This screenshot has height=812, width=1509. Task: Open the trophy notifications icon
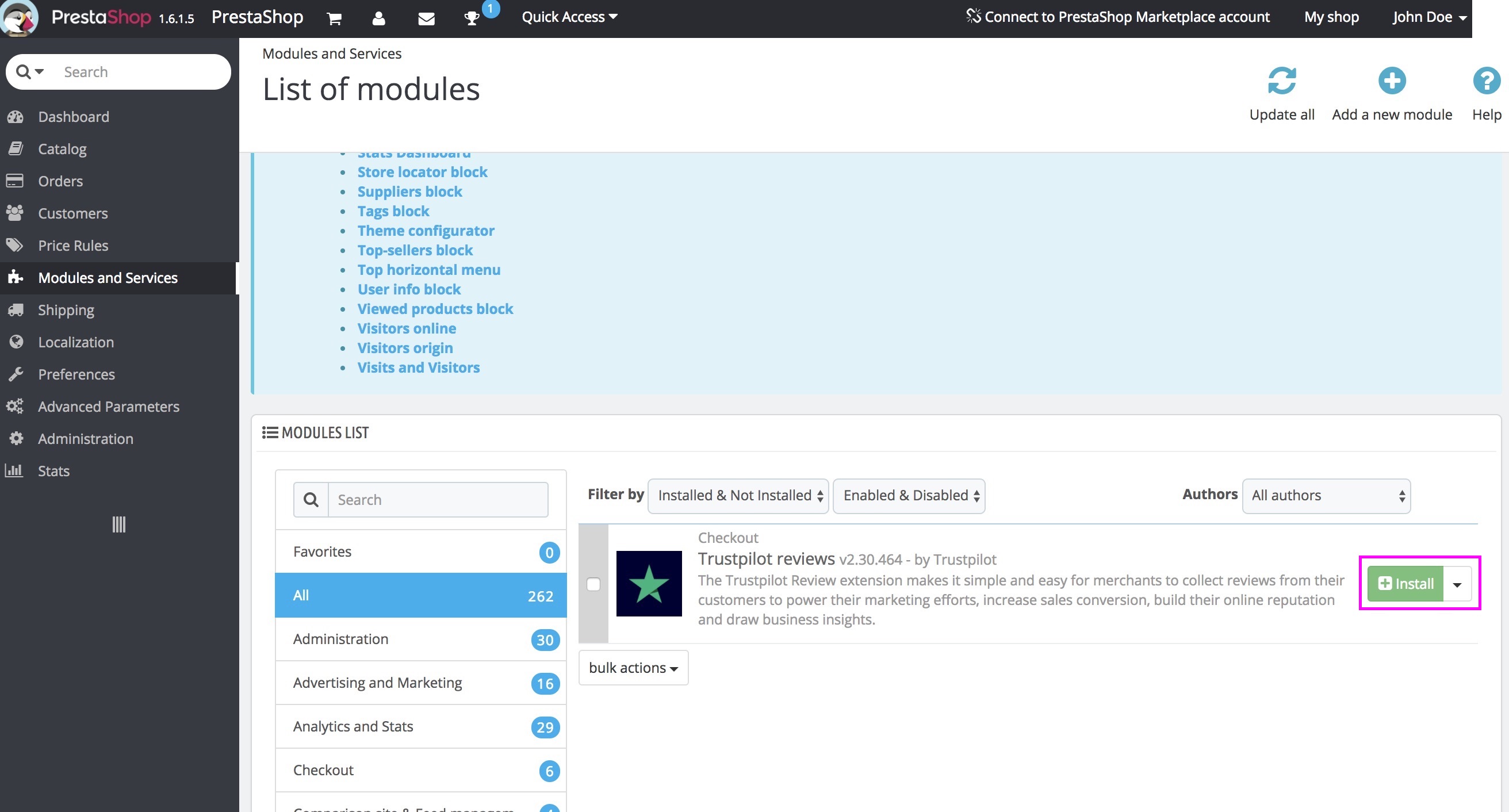pyautogui.click(x=472, y=18)
